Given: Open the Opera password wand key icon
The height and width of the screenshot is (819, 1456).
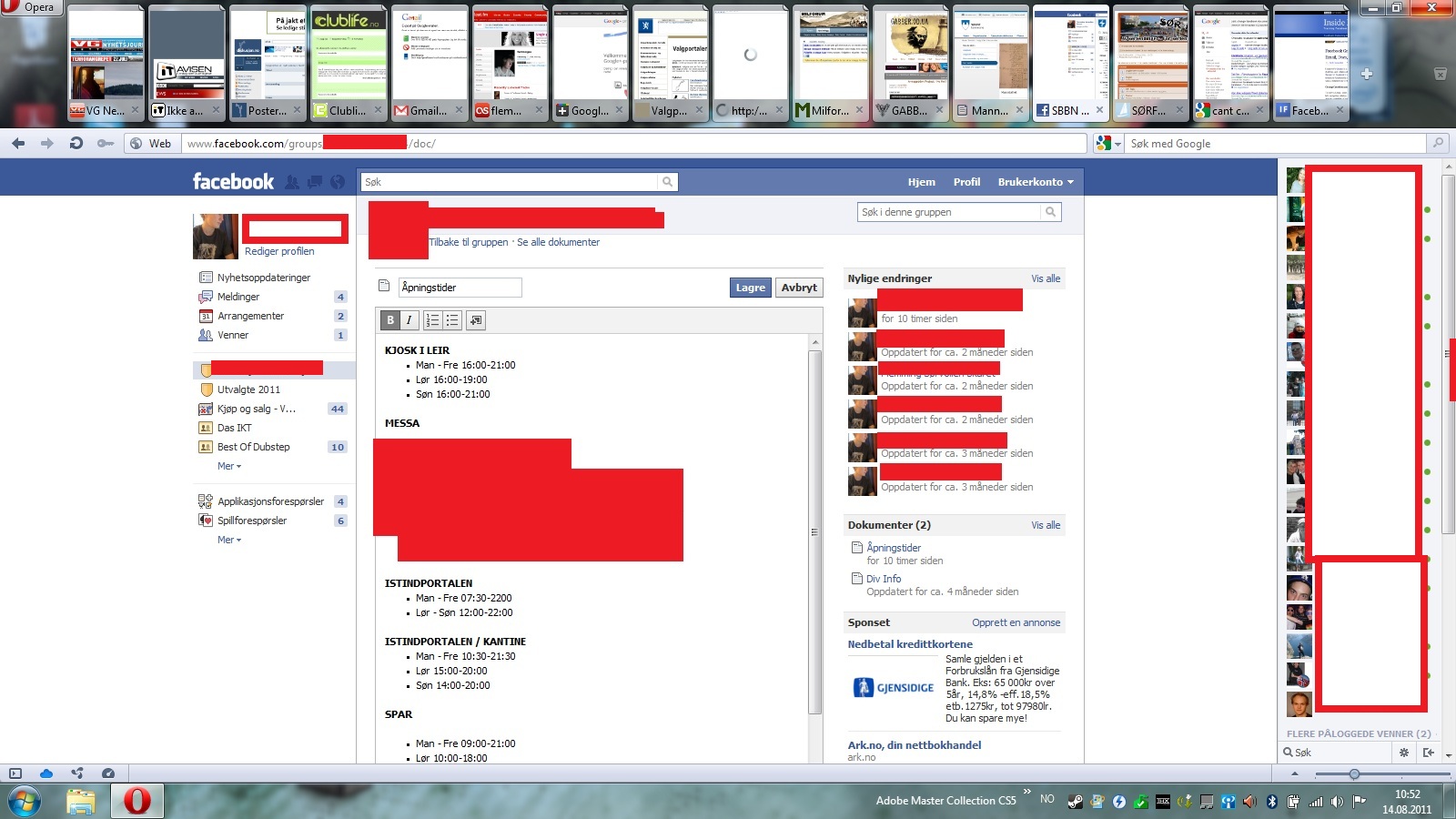Looking at the screenshot, I should (106, 143).
